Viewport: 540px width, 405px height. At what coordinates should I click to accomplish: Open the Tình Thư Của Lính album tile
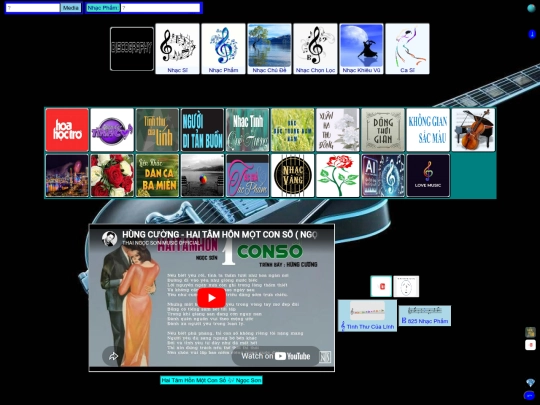pos(157,130)
